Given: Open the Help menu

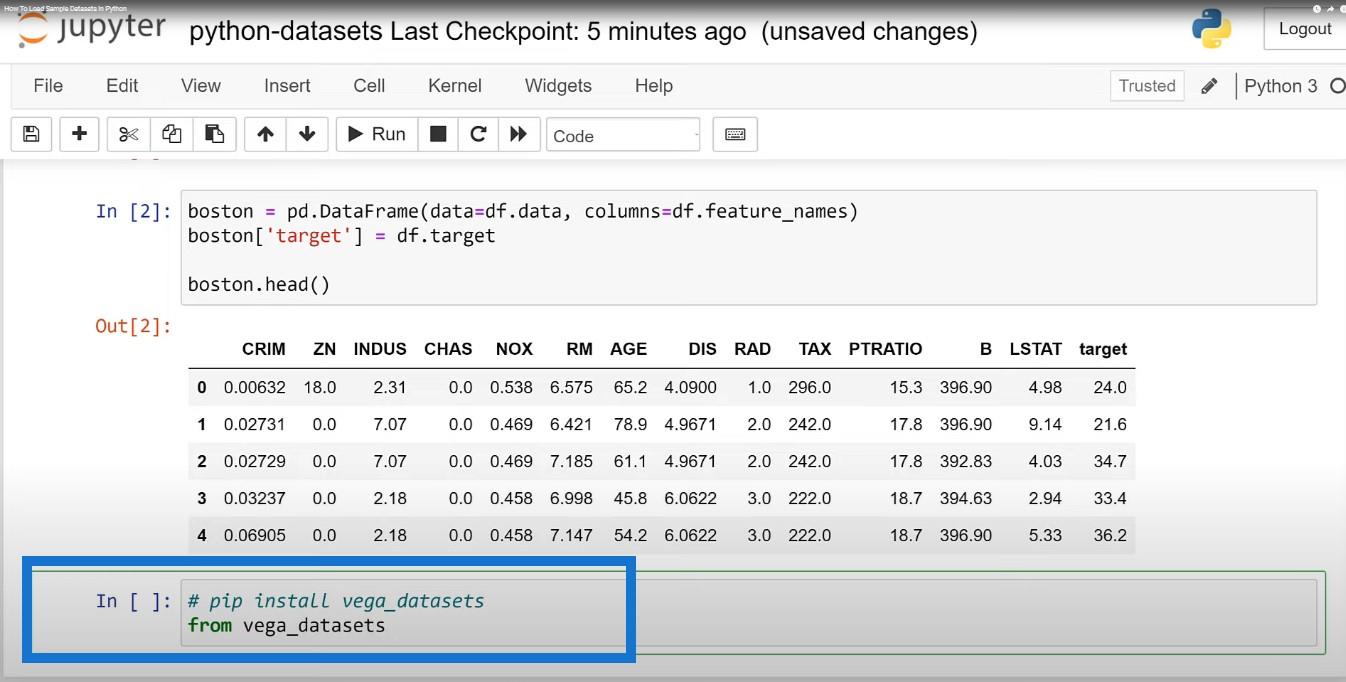Looking at the screenshot, I should coord(654,86).
